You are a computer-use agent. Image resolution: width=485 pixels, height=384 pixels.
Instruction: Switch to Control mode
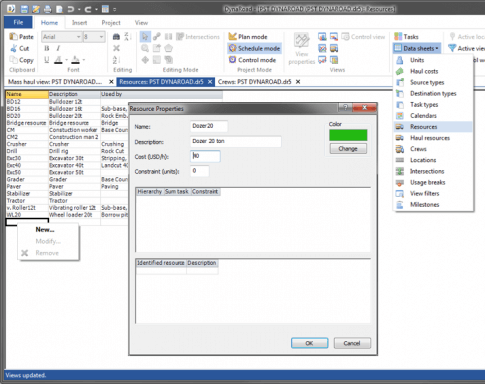coord(252,60)
